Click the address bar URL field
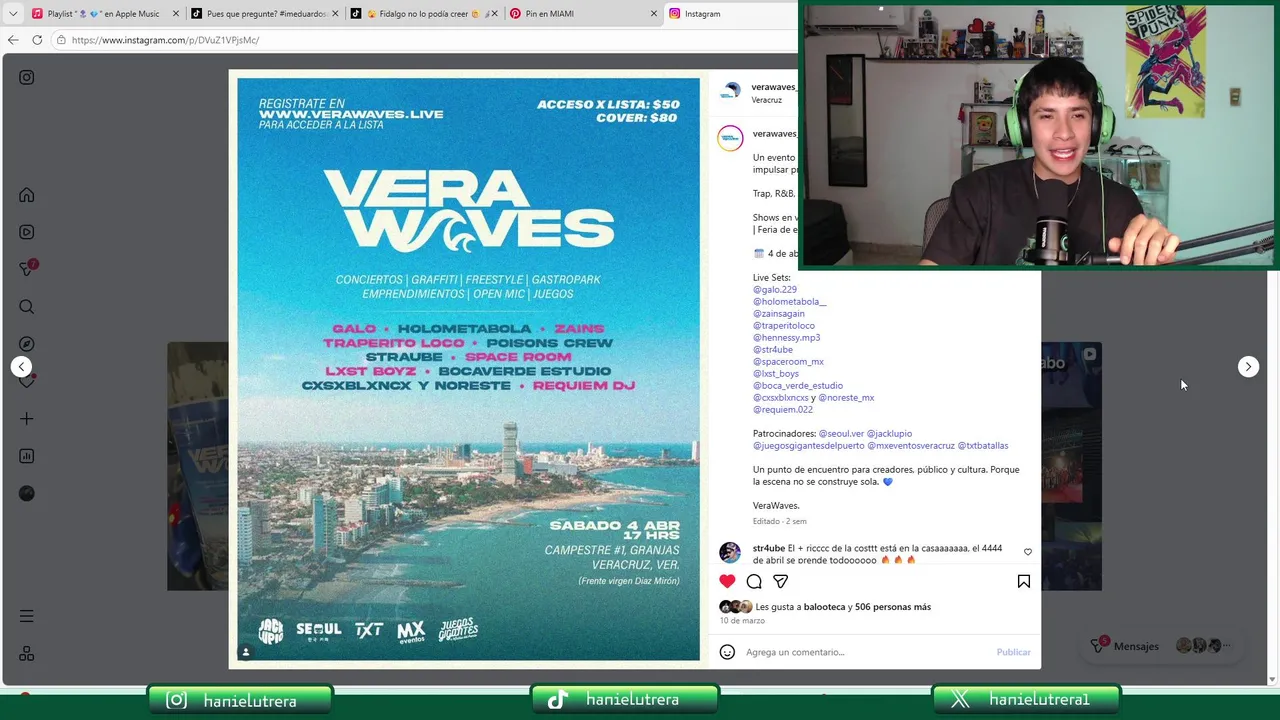The image size is (1280, 720). point(425,40)
